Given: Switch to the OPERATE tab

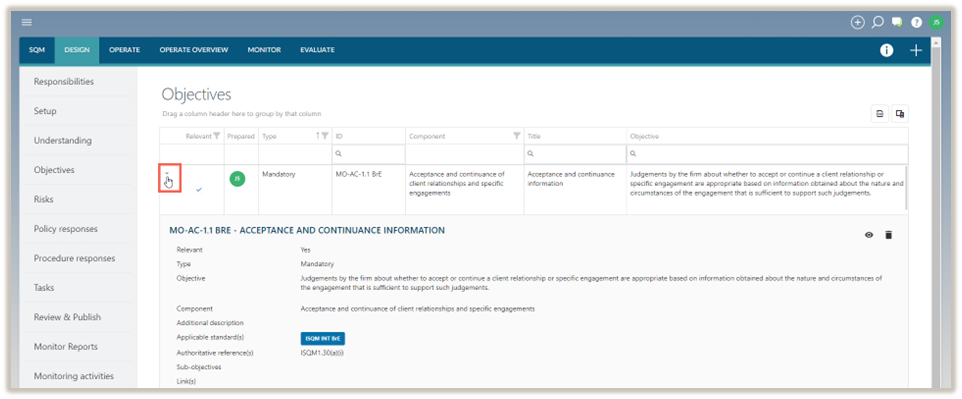Looking at the screenshot, I should [125, 50].
